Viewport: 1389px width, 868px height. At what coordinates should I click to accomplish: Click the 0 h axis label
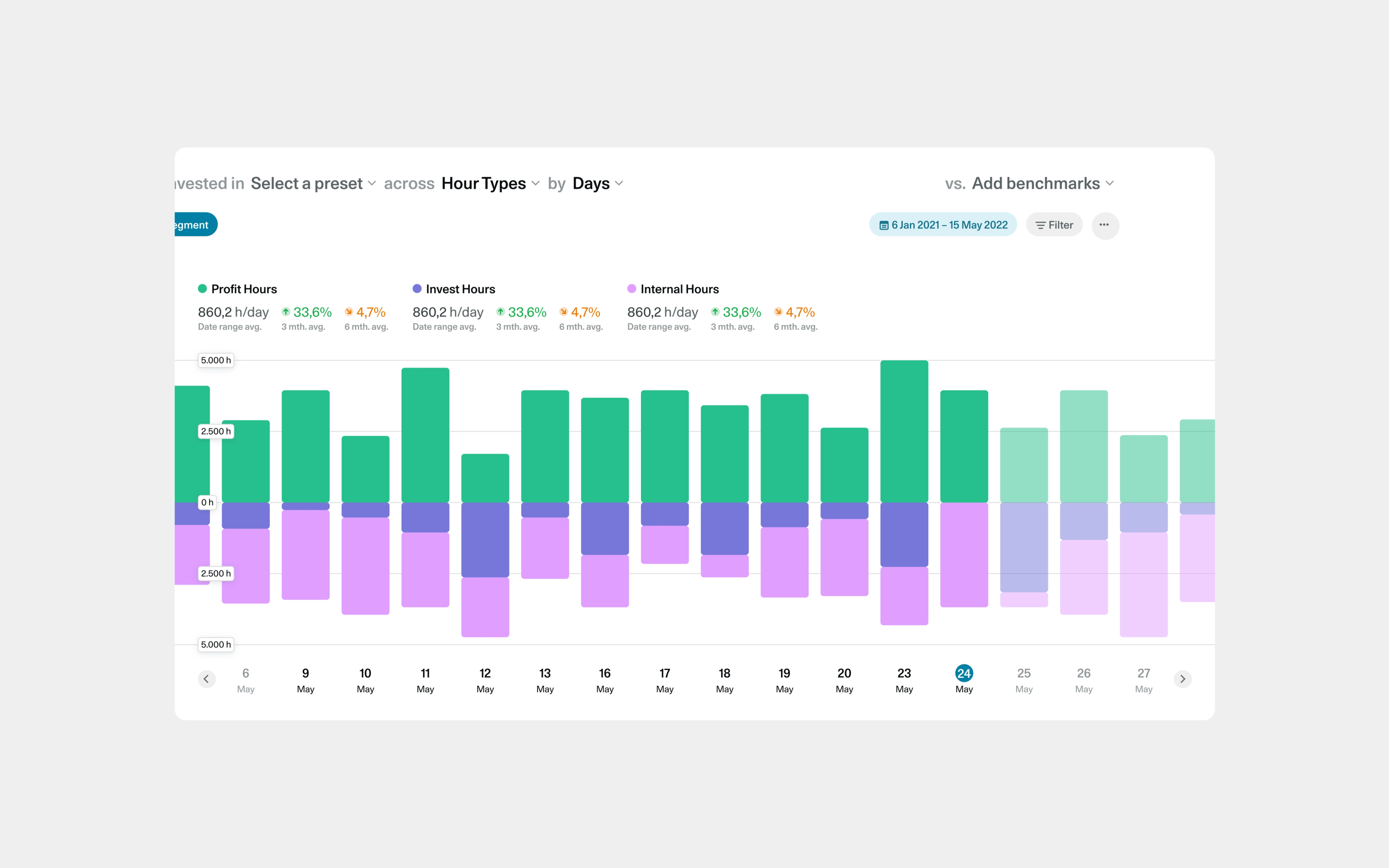pos(207,502)
